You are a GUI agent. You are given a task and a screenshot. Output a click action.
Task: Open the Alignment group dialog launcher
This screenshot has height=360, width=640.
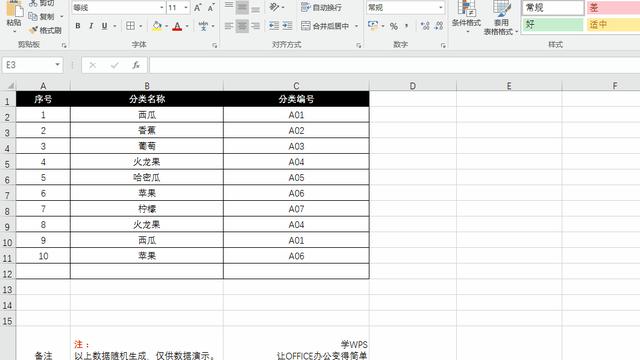358,45
